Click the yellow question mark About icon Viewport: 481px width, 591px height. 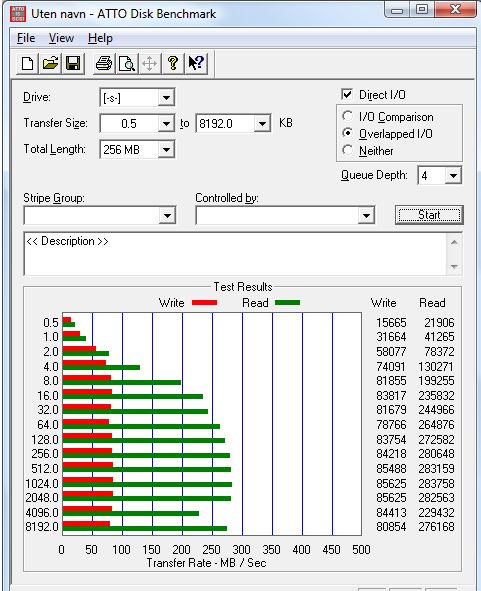(173, 63)
